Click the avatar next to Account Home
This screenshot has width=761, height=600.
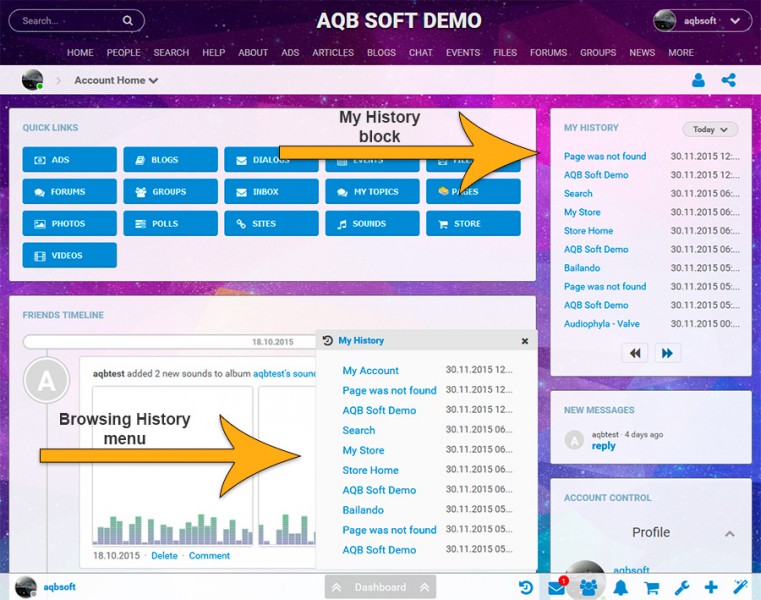(33, 80)
